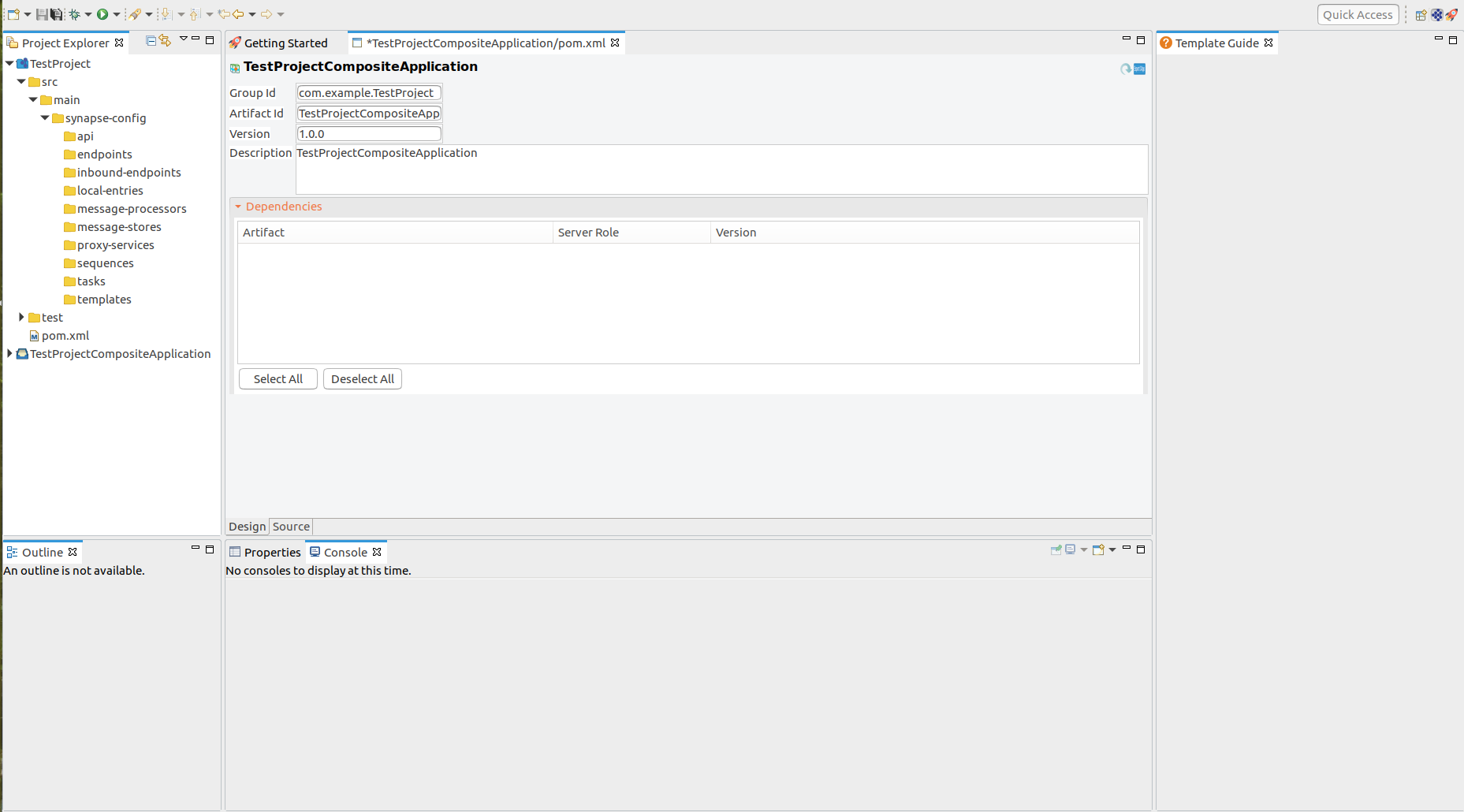Open the New wizard icon
Screen dimensions: 1464x812
(x=13, y=13)
